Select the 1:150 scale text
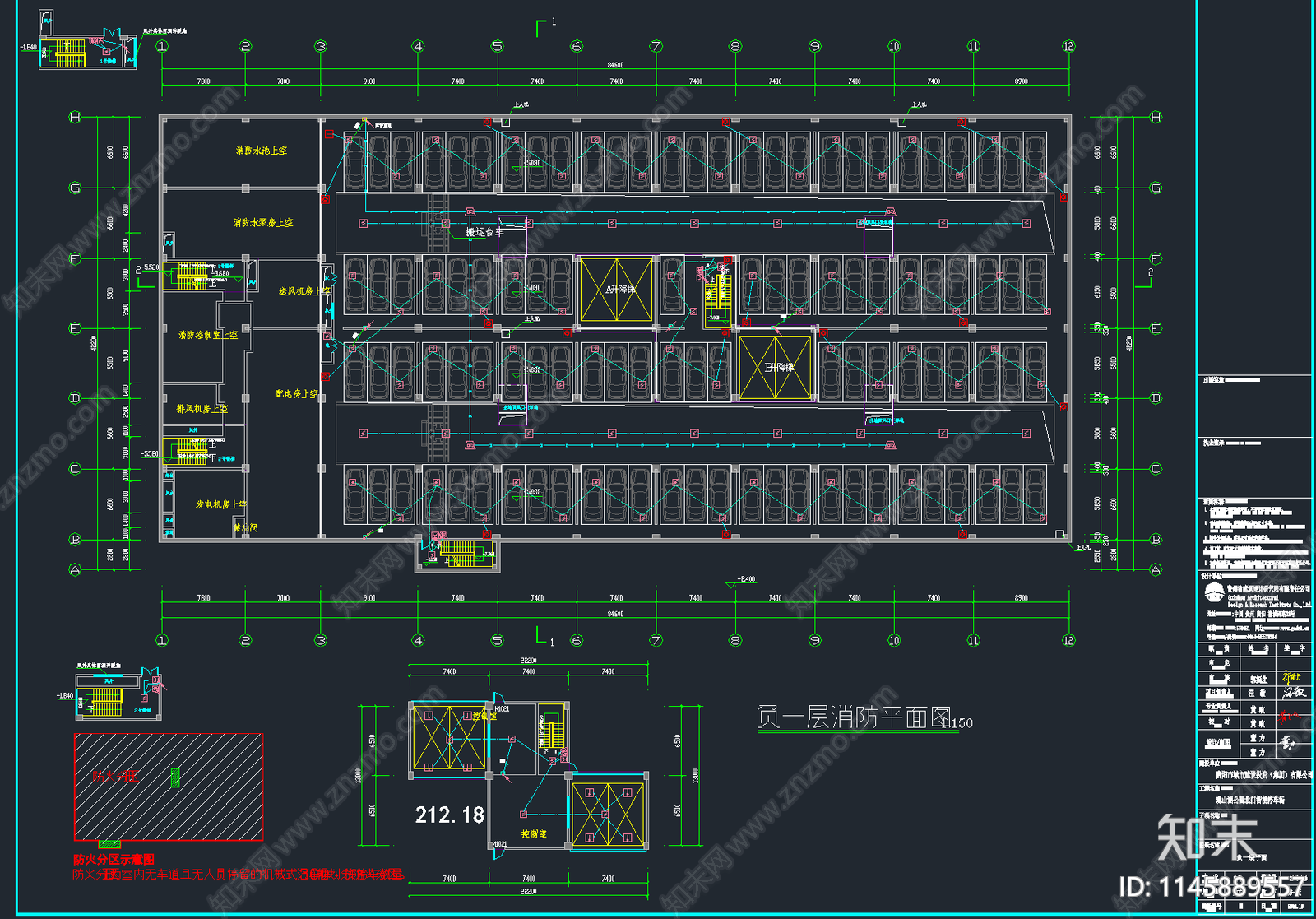 point(957,723)
